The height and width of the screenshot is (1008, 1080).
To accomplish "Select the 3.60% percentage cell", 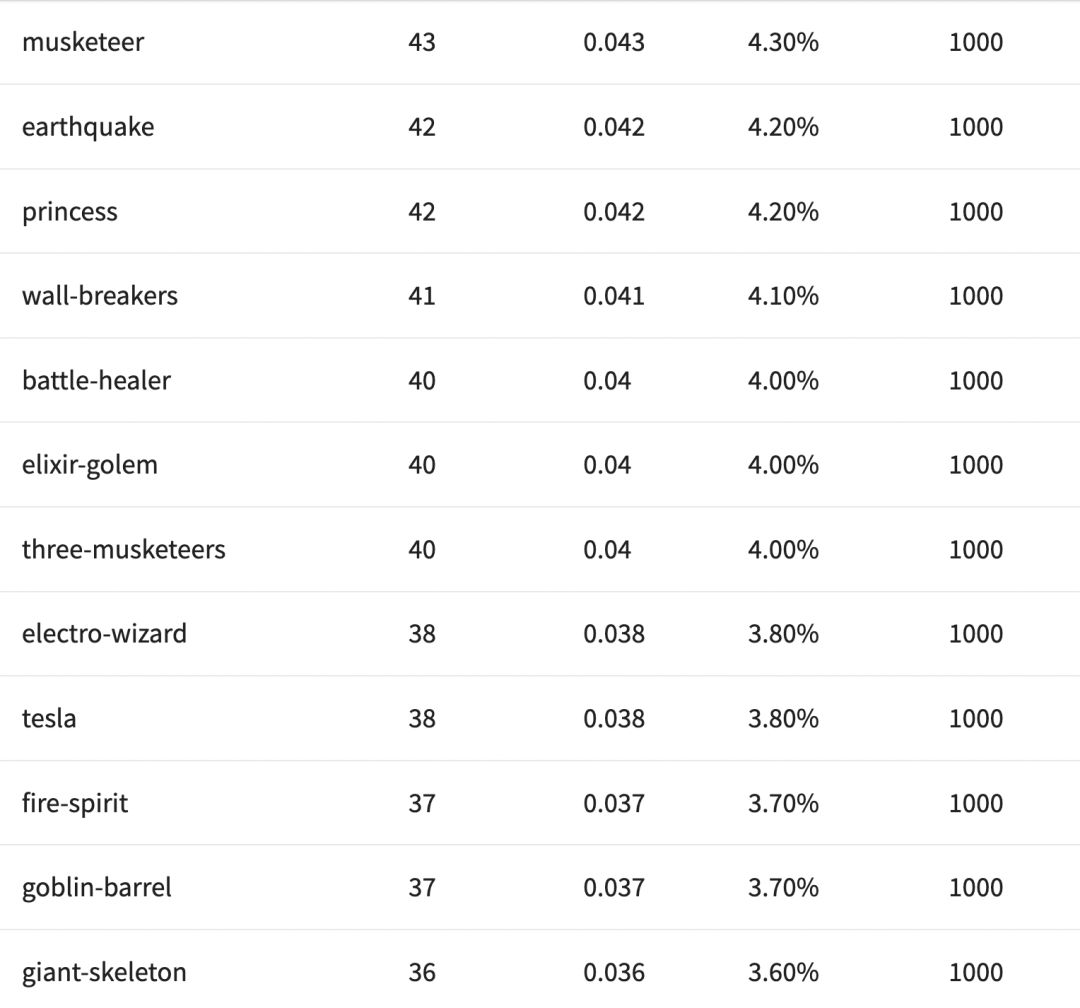I will [783, 972].
